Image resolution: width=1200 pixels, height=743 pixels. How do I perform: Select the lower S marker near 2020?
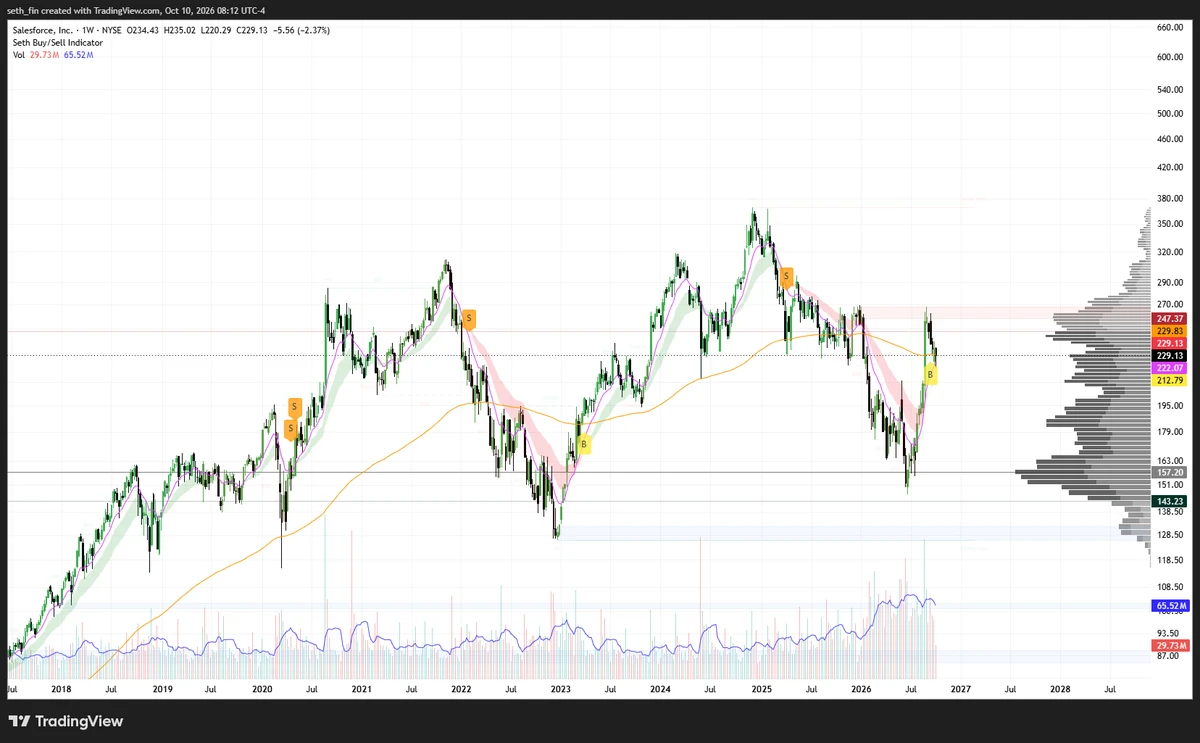click(290, 429)
